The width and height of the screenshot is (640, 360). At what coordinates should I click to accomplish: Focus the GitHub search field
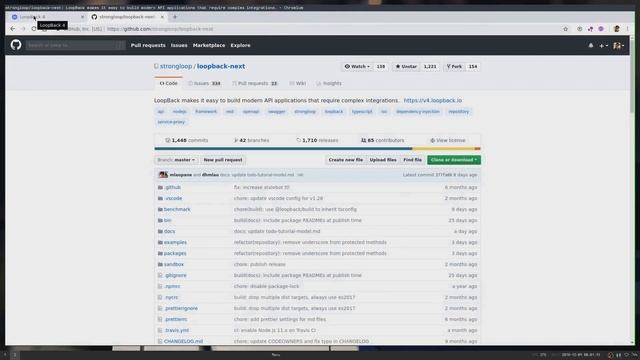point(75,45)
